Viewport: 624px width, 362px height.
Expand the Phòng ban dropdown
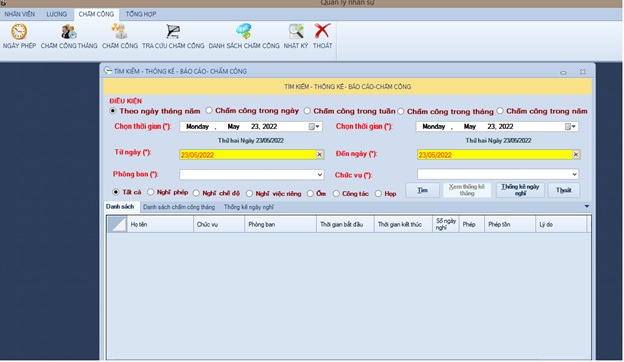(320, 174)
